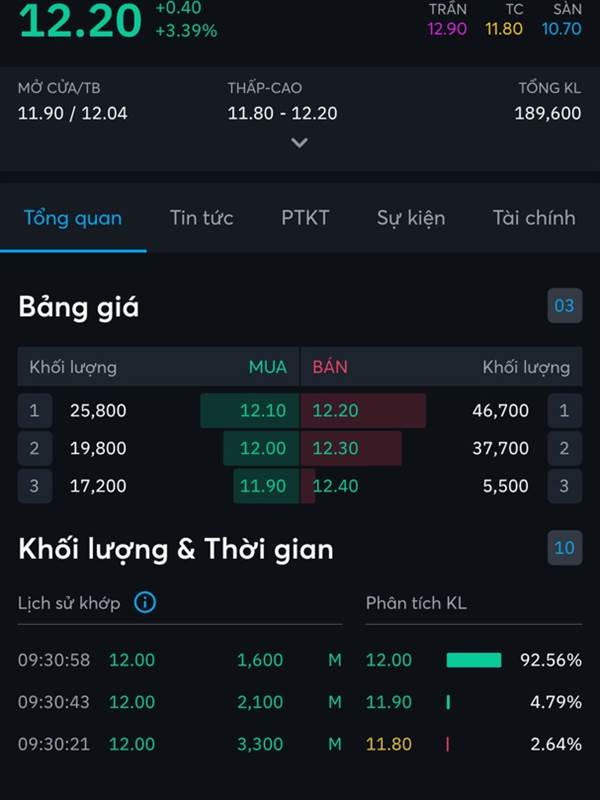Change Bảng giá depth using the 03 button
The height and width of the screenshot is (800, 600).
pyautogui.click(x=564, y=306)
